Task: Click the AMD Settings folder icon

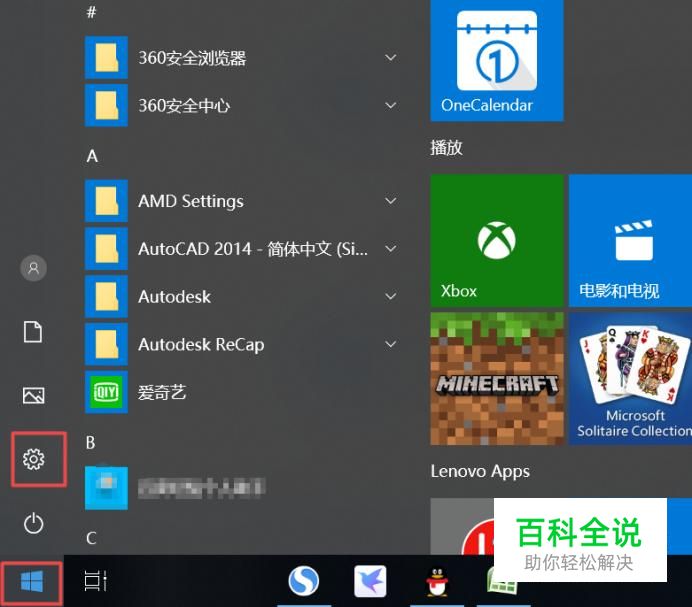Action: [x=106, y=200]
